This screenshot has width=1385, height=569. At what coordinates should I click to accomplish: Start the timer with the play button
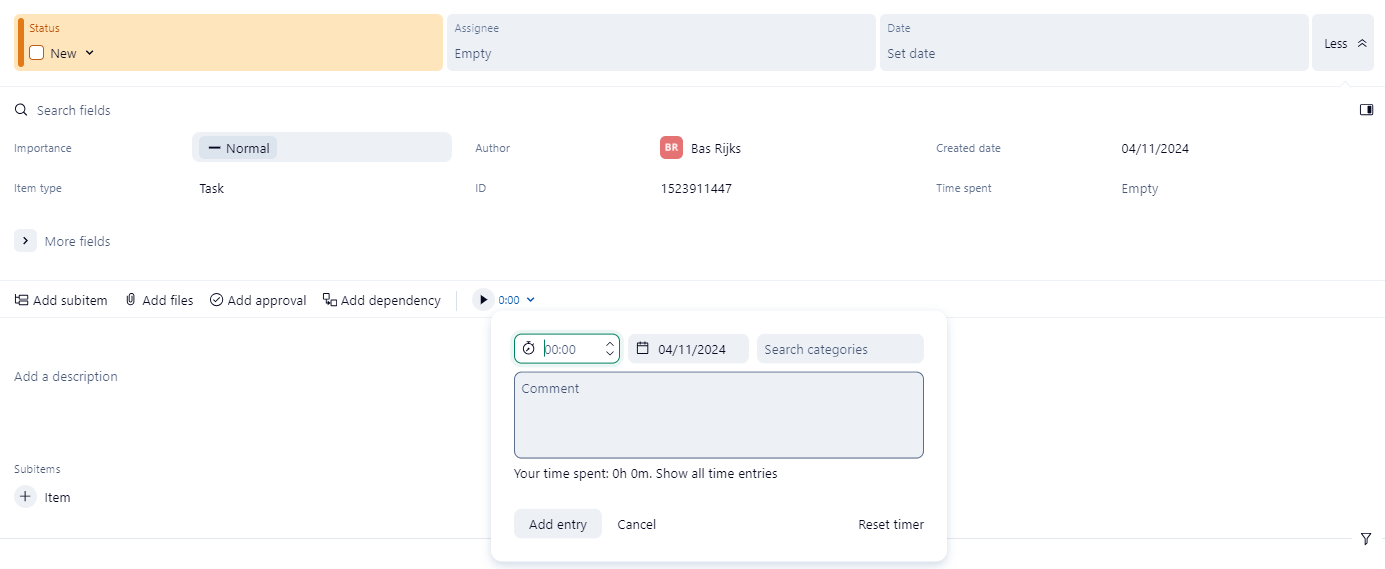click(483, 300)
